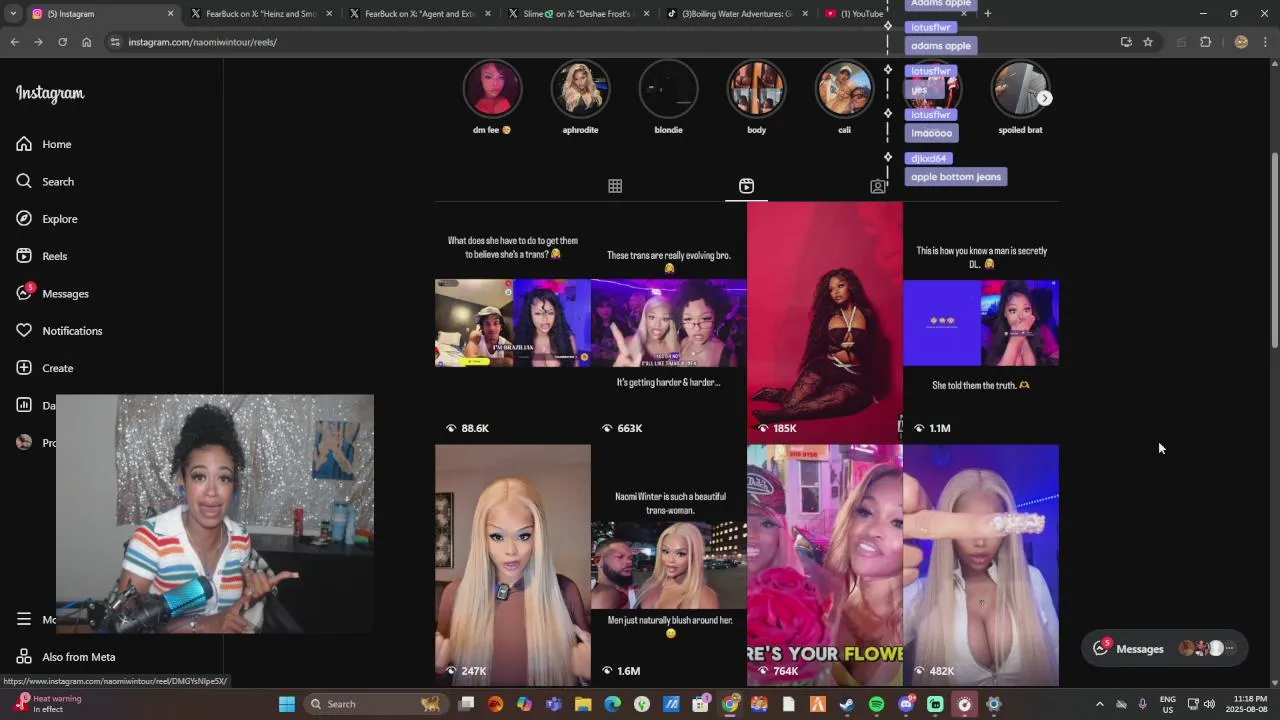Open the Windows Start menu
This screenshot has width=1280, height=720.
pyautogui.click(x=287, y=704)
